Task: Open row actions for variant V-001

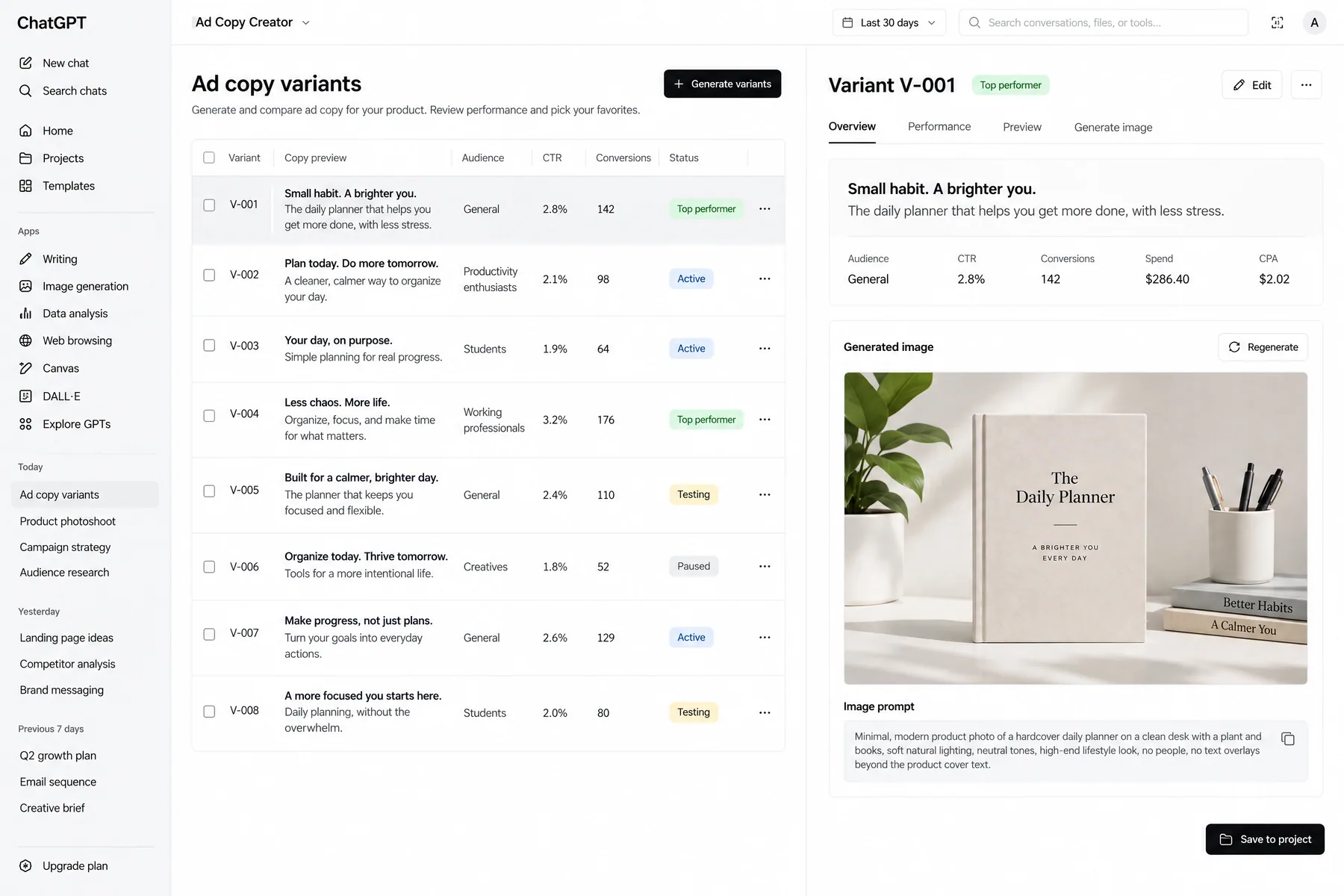Action: pyautogui.click(x=765, y=209)
